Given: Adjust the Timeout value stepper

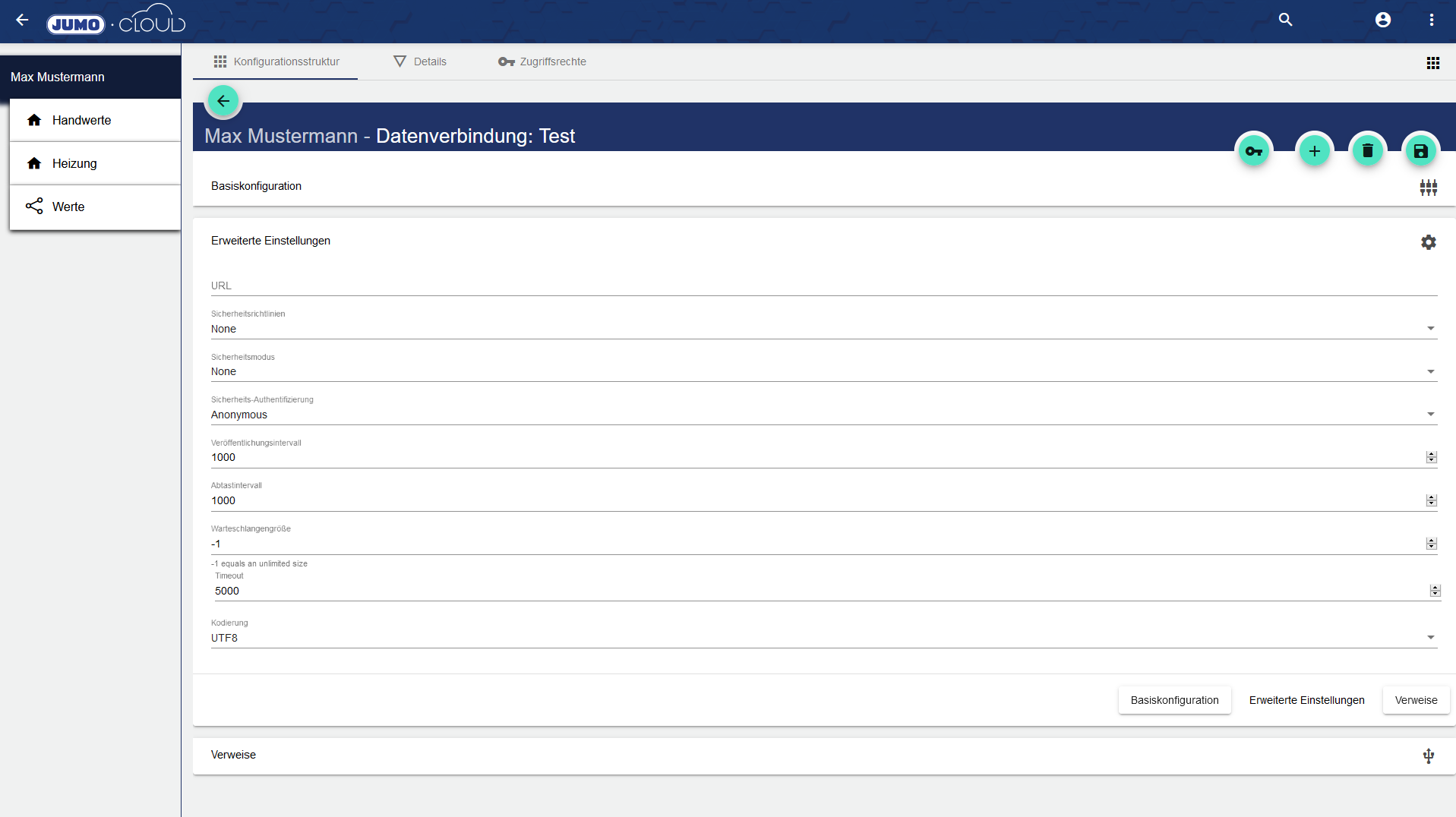Looking at the screenshot, I should pos(1435,591).
